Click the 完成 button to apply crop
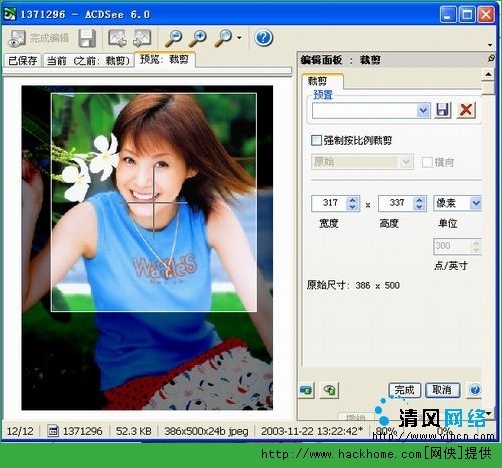Image resolution: width=502 pixels, height=468 pixels. click(405, 390)
